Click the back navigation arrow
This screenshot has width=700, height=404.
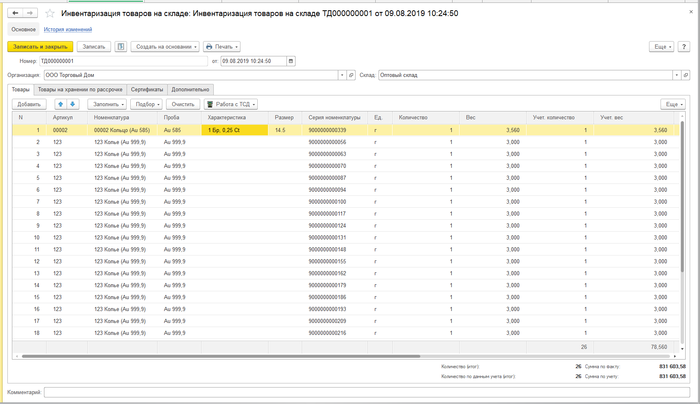point(15,14)
